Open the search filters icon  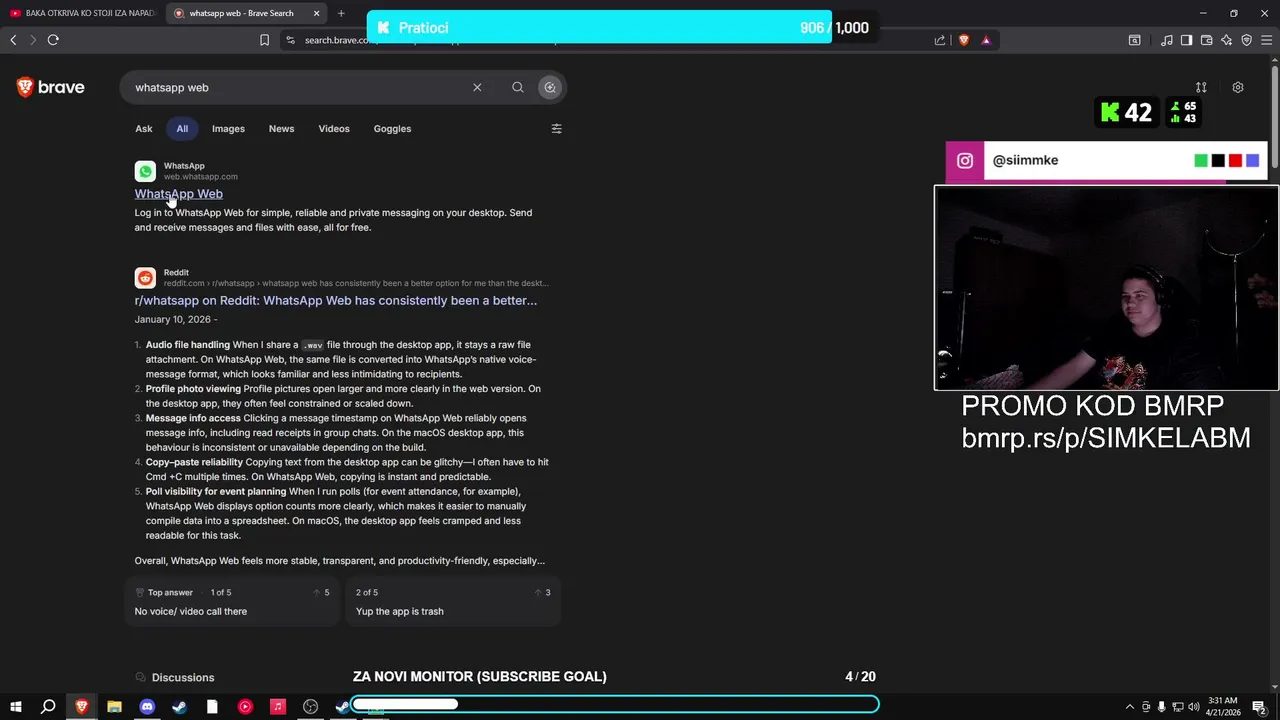click(557, 129)
